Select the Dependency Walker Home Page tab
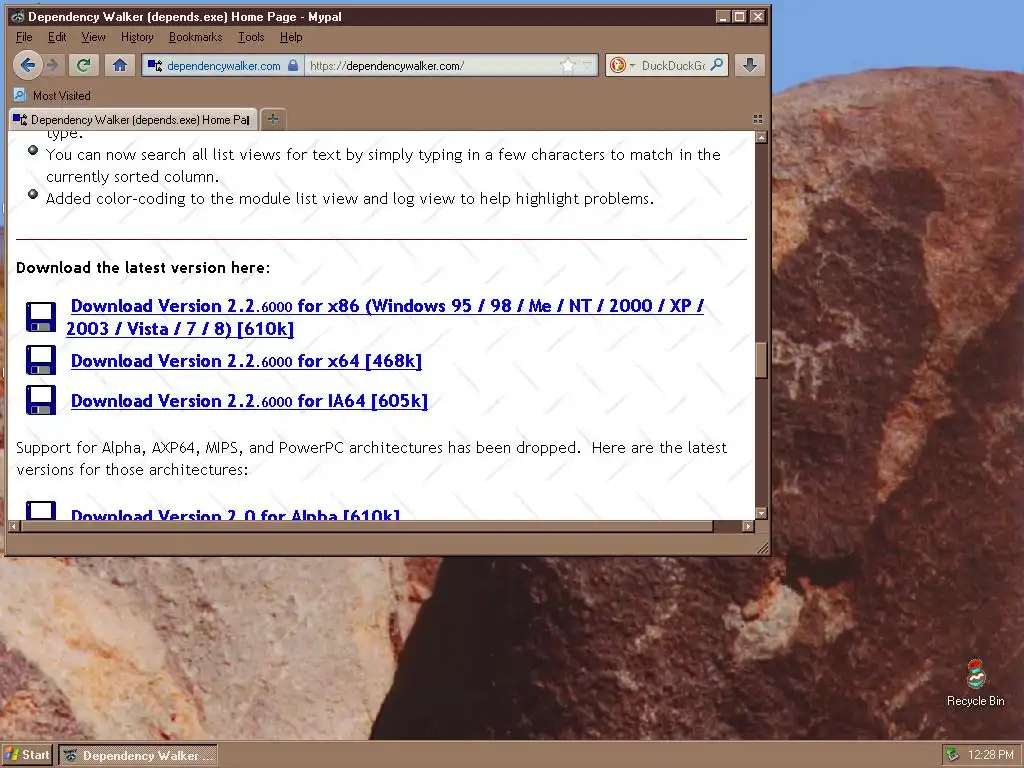This screenshot has height=768, width=1024. pyautogui.click(x=133, y=120)
